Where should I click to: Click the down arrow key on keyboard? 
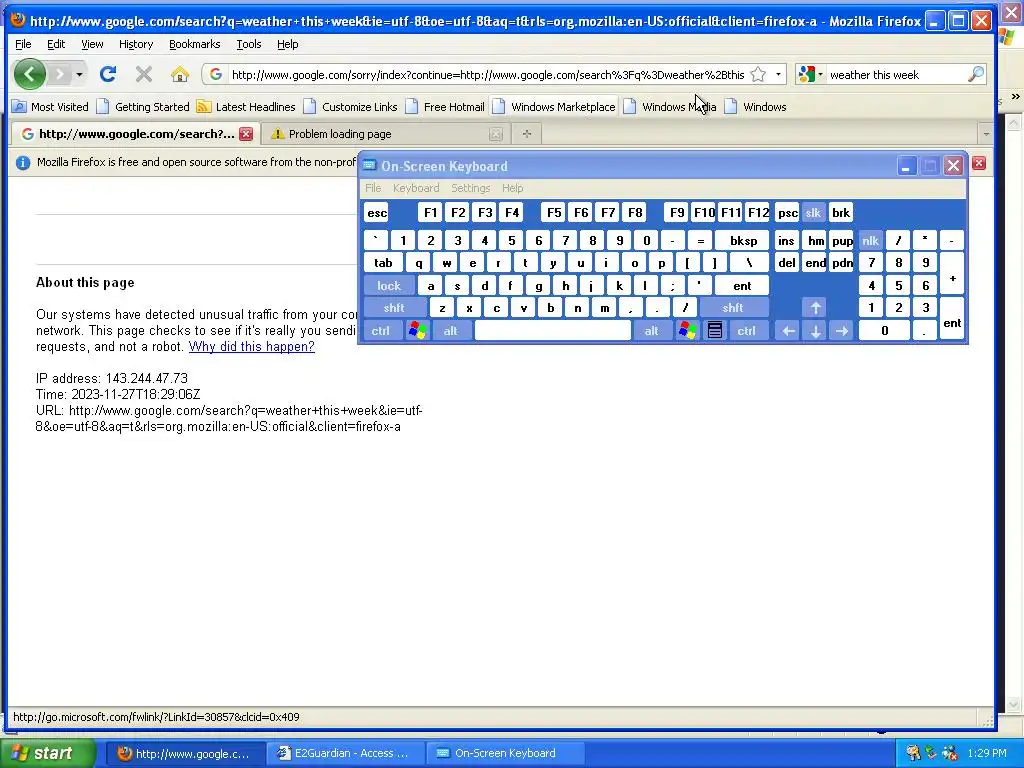point(815,331)
